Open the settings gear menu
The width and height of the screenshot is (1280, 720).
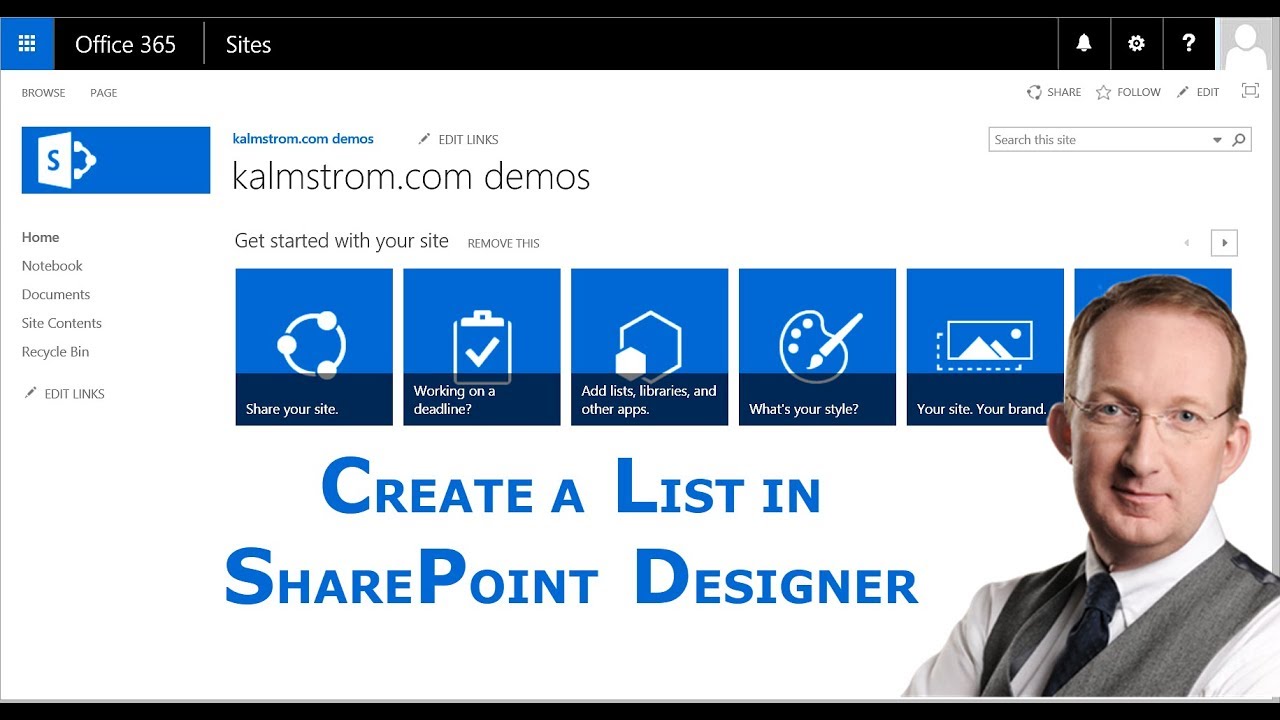1136,44
